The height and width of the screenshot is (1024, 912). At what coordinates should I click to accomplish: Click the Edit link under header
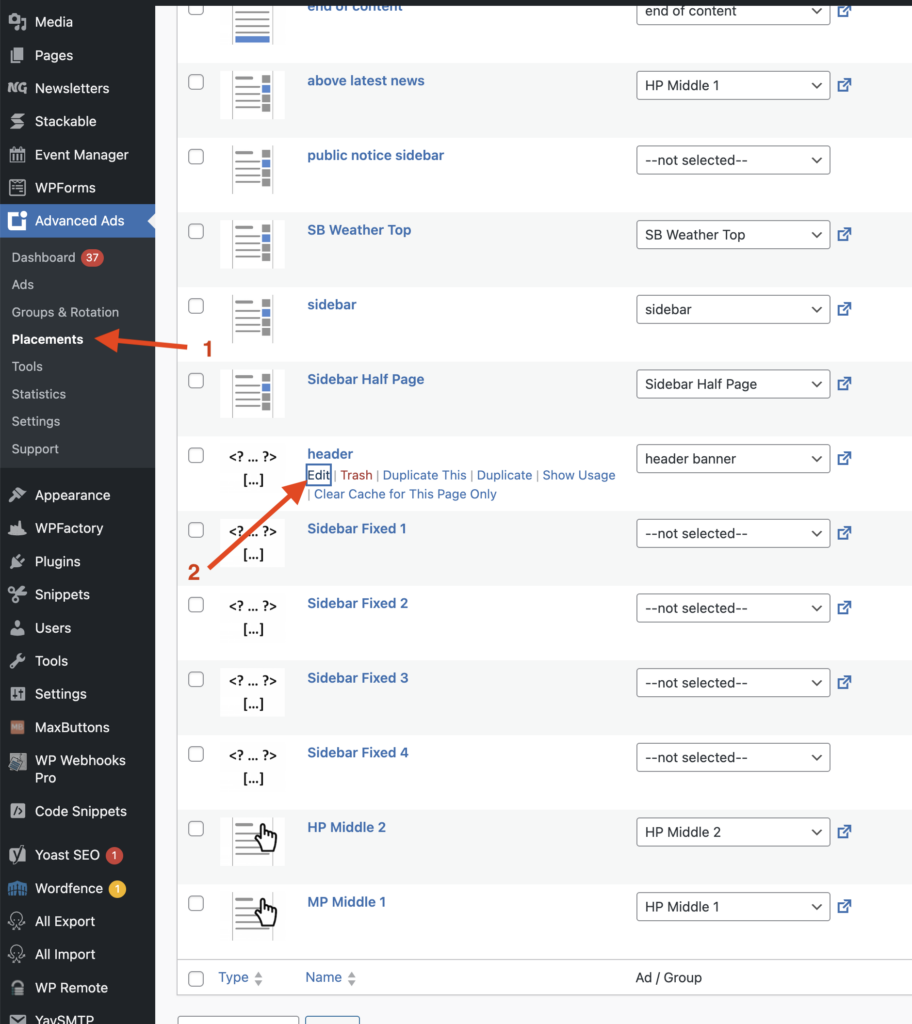[318, 475]
